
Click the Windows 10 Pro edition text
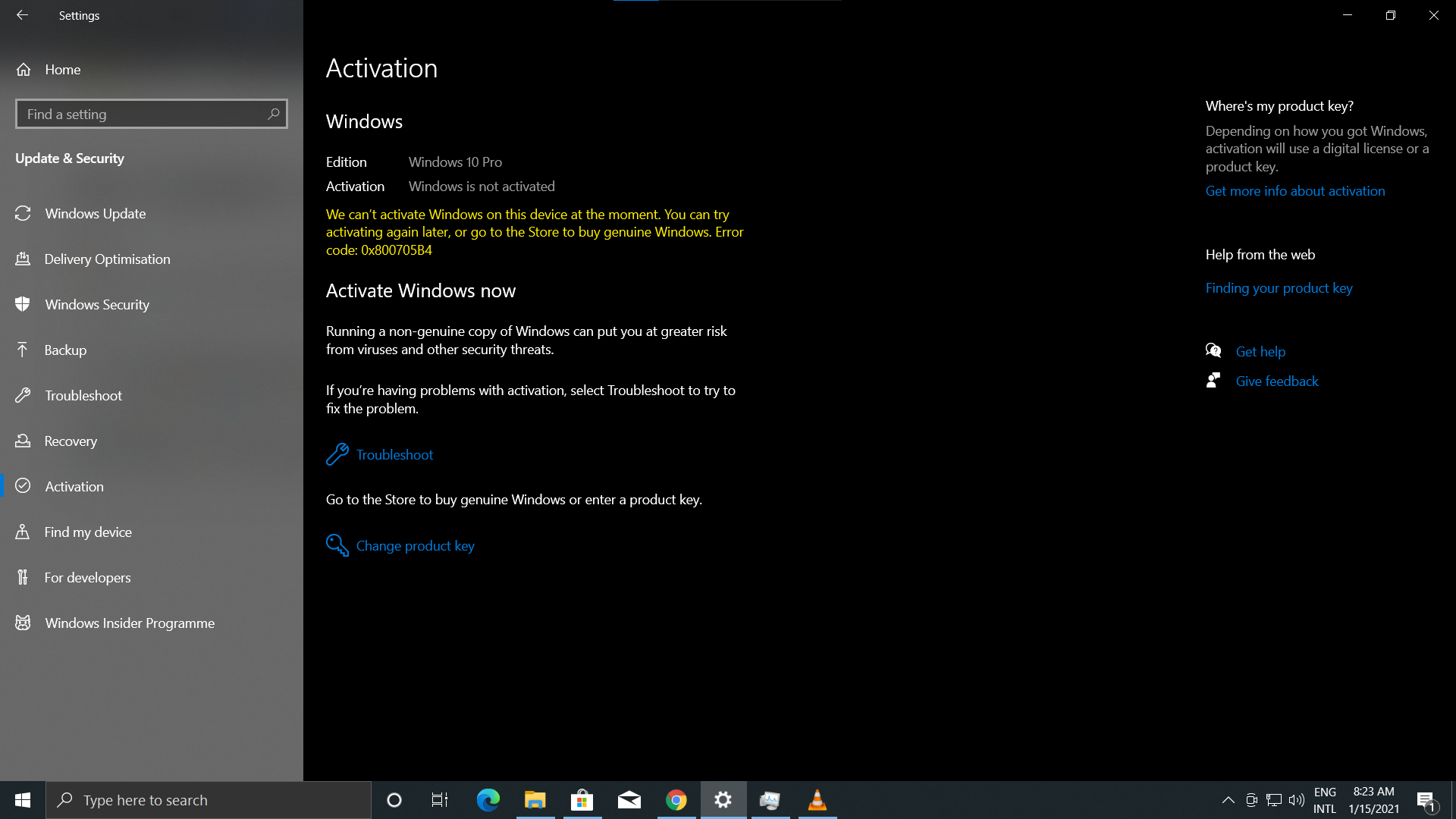tap(455, 162)
